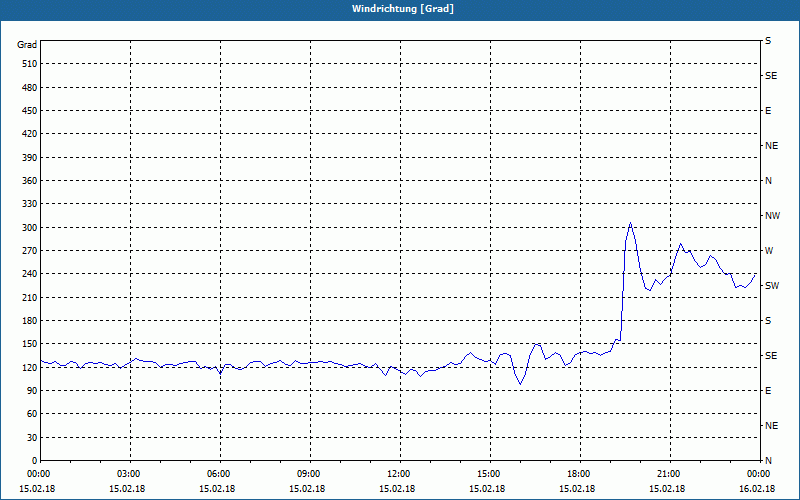
Task: Select the 450 y-axis value
Action: (30, 111)
